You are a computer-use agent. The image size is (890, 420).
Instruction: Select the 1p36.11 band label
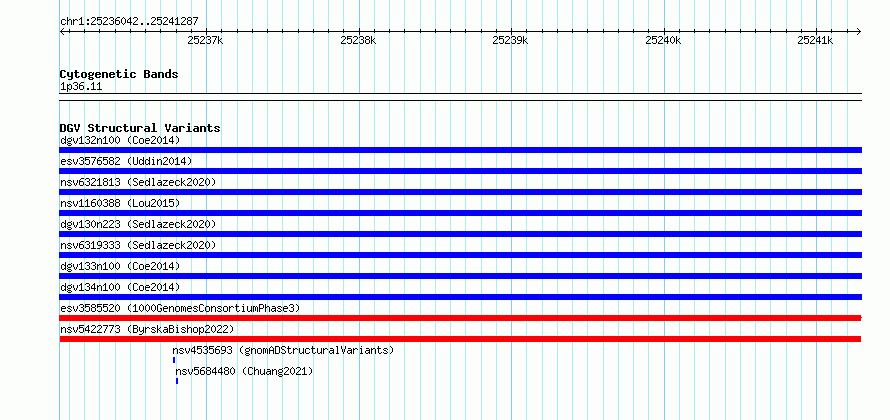[81, 87]
